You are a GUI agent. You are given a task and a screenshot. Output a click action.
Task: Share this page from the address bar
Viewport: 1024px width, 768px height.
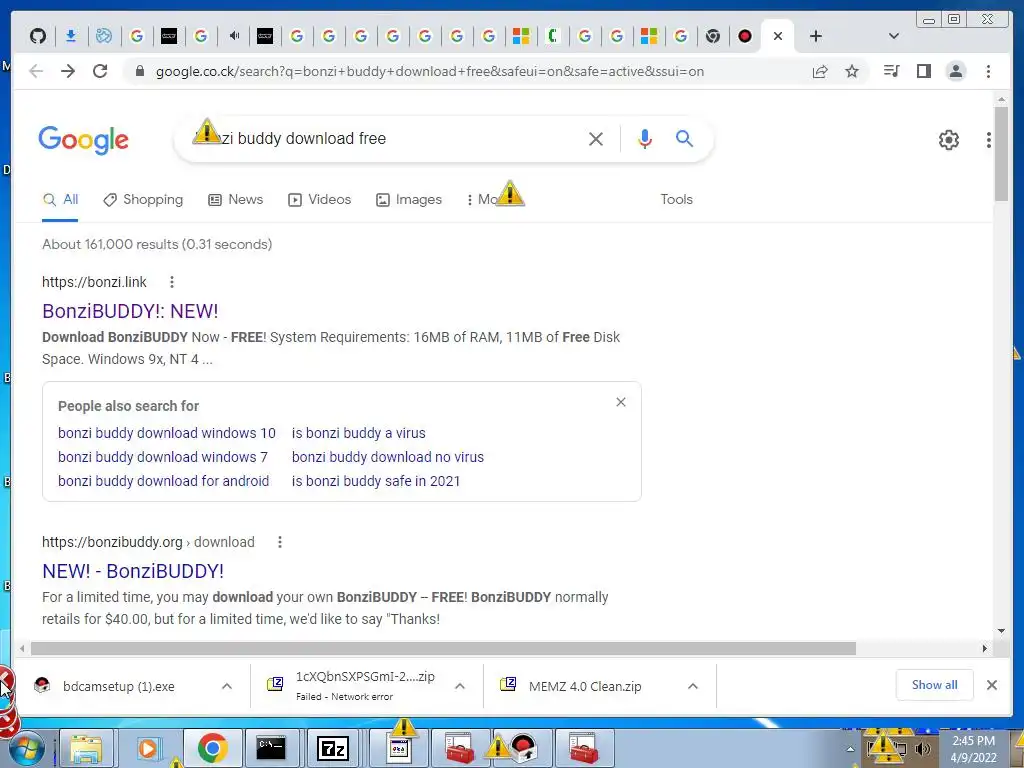click(820, 71)
